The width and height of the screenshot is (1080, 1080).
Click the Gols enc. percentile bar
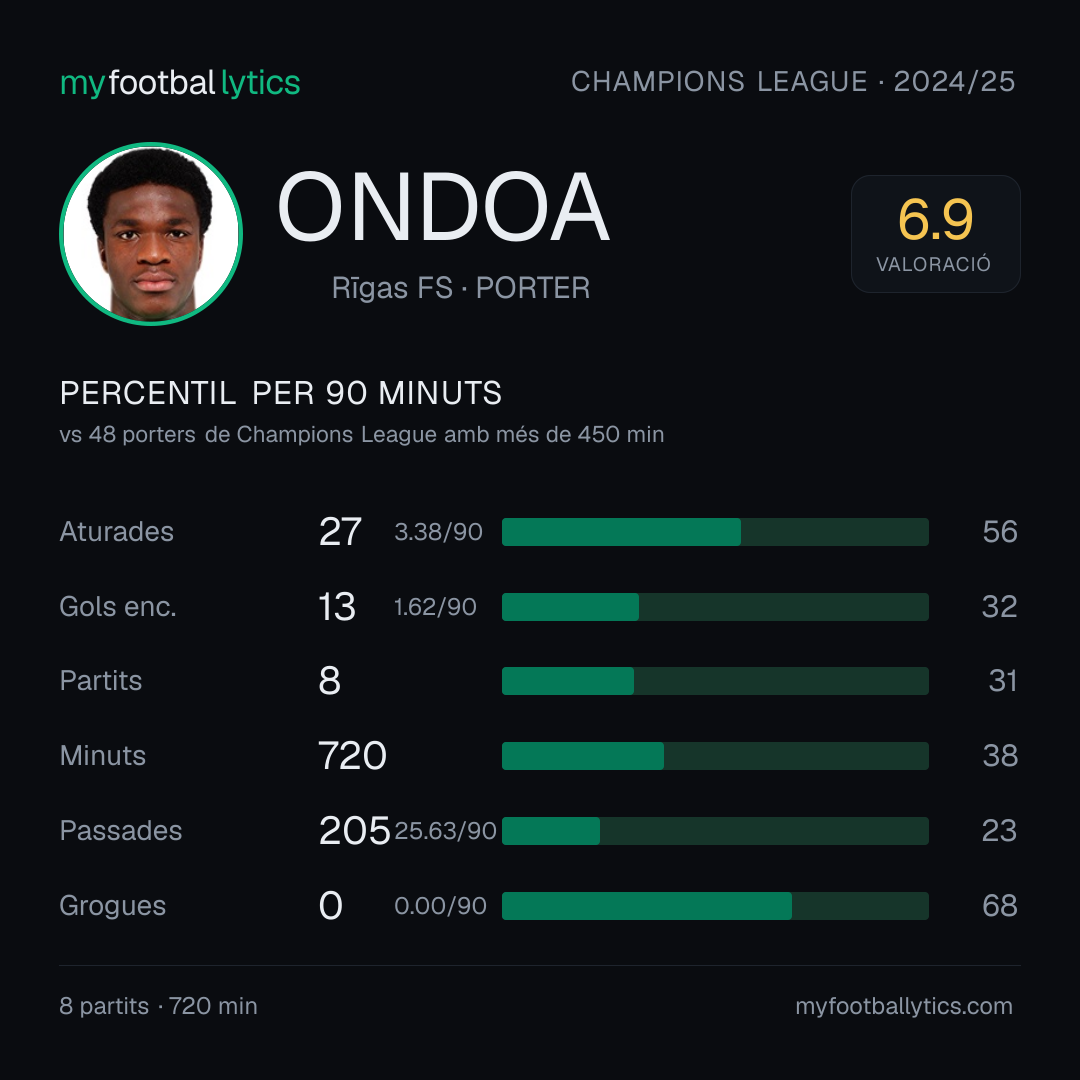coord(715,607)
